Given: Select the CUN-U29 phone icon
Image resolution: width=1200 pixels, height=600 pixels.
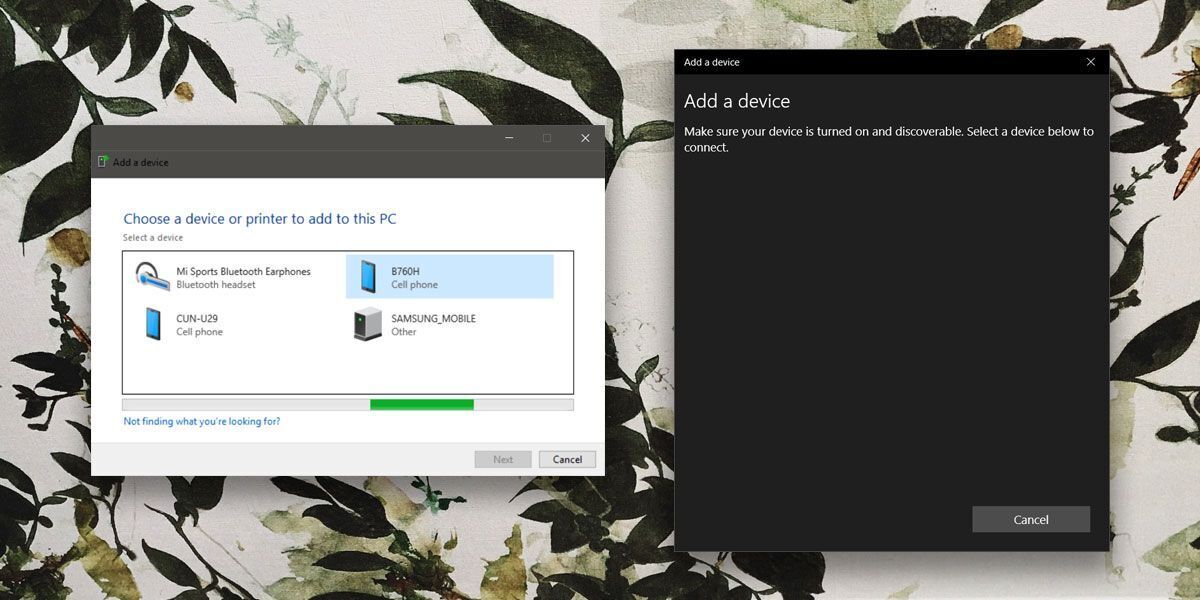Looking at the screenshot, I should 152,322.
